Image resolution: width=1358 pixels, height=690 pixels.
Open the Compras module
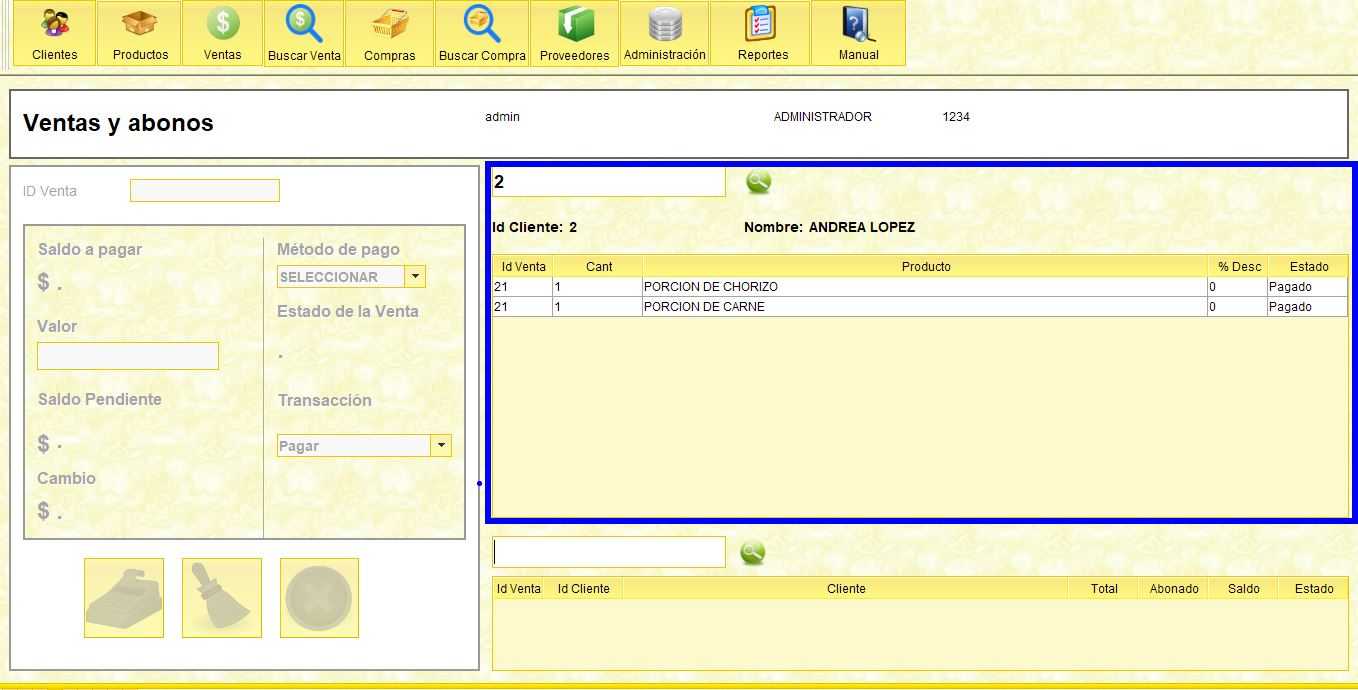(x=389, y=33)
